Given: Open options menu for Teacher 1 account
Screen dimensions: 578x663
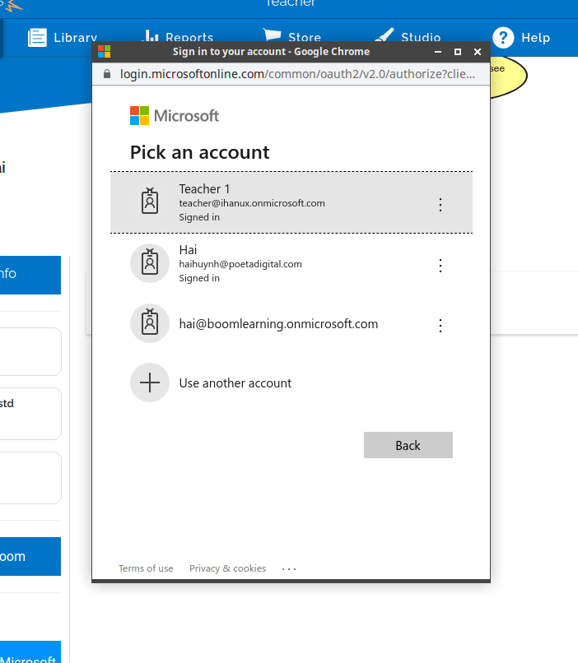Looking at the screenshot, I should click(x=440, y=205).
